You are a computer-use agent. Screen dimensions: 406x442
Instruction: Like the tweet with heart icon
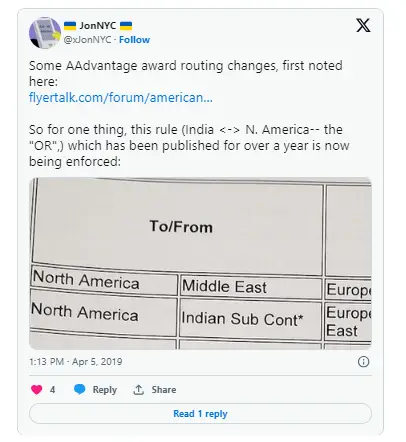[x=37, y=389]
